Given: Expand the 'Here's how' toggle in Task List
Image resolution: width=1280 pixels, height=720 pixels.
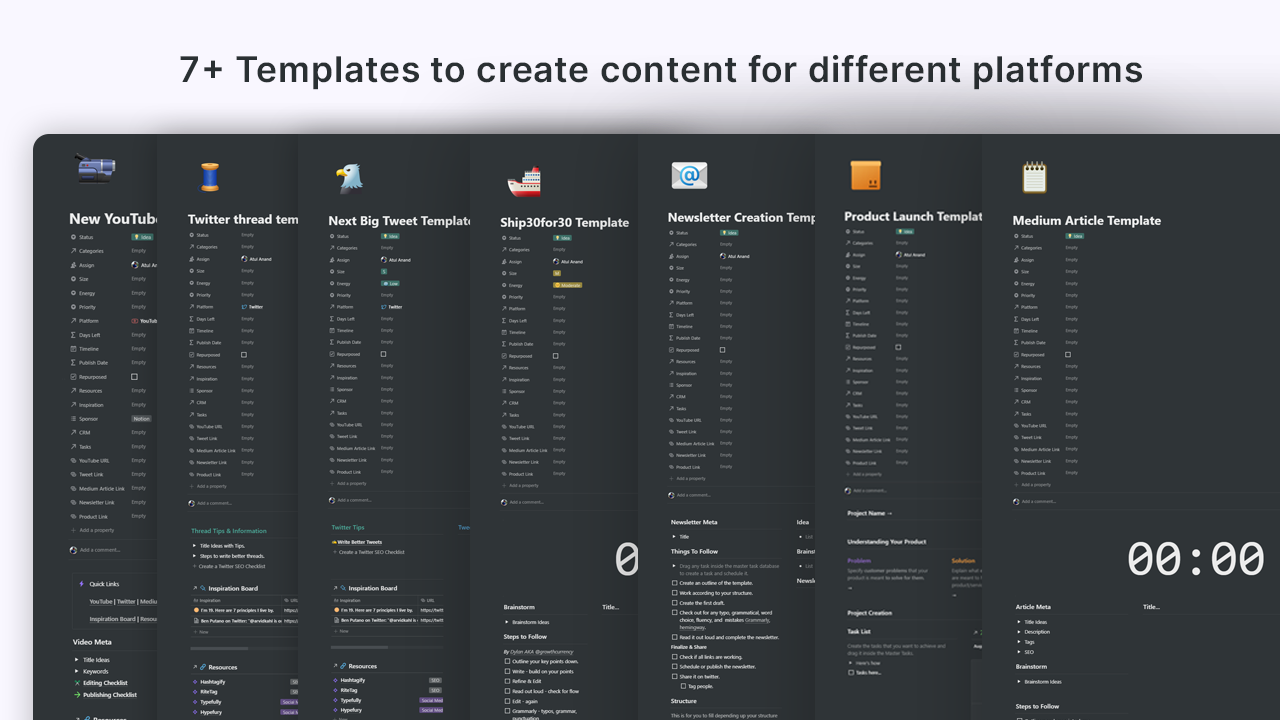Looking at the screenshot, I should coord(851,663).
